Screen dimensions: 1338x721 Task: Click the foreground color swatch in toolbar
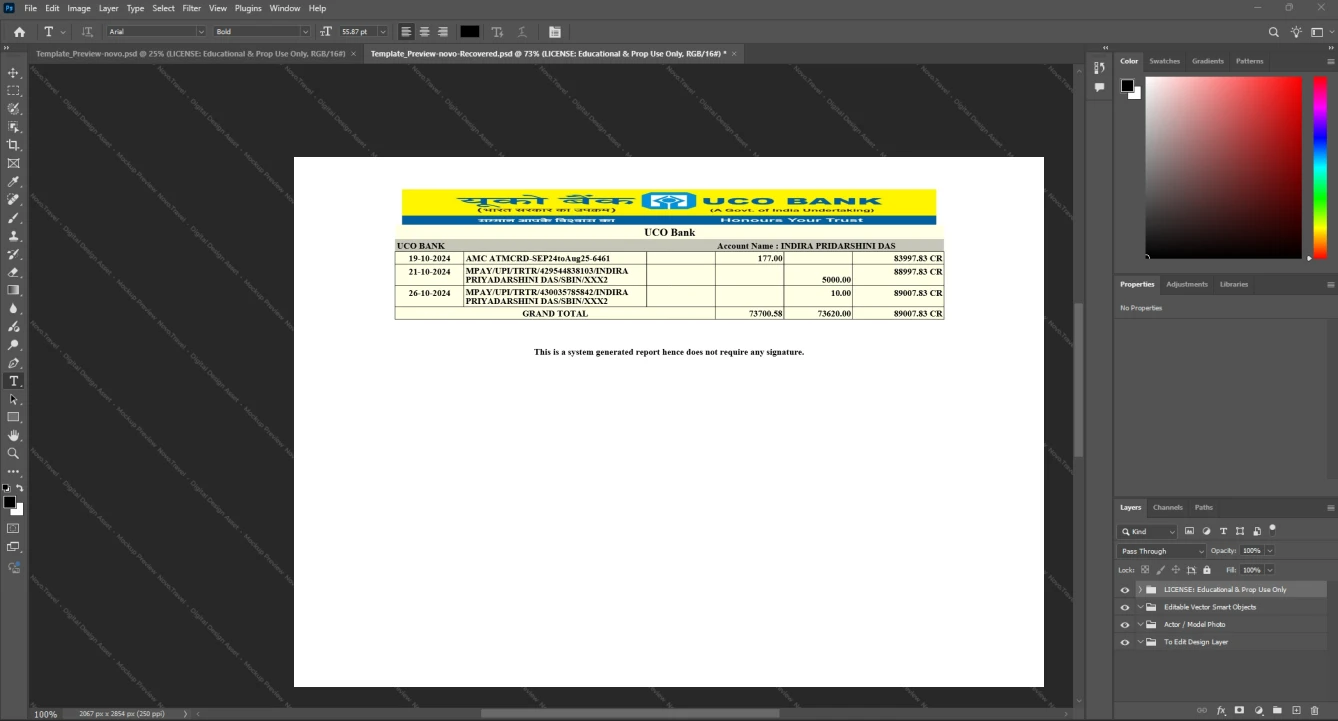[9, 502]
